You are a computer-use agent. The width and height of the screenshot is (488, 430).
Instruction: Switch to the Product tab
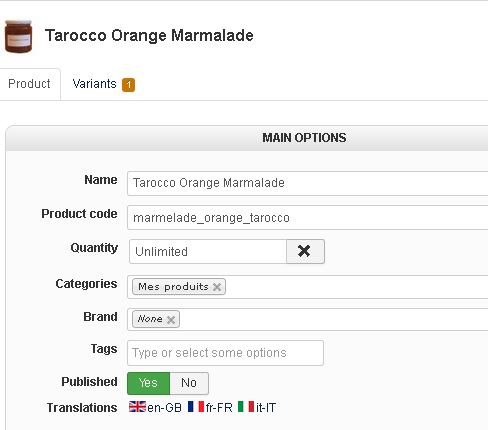pyautogui.click(x=30, y=84)
